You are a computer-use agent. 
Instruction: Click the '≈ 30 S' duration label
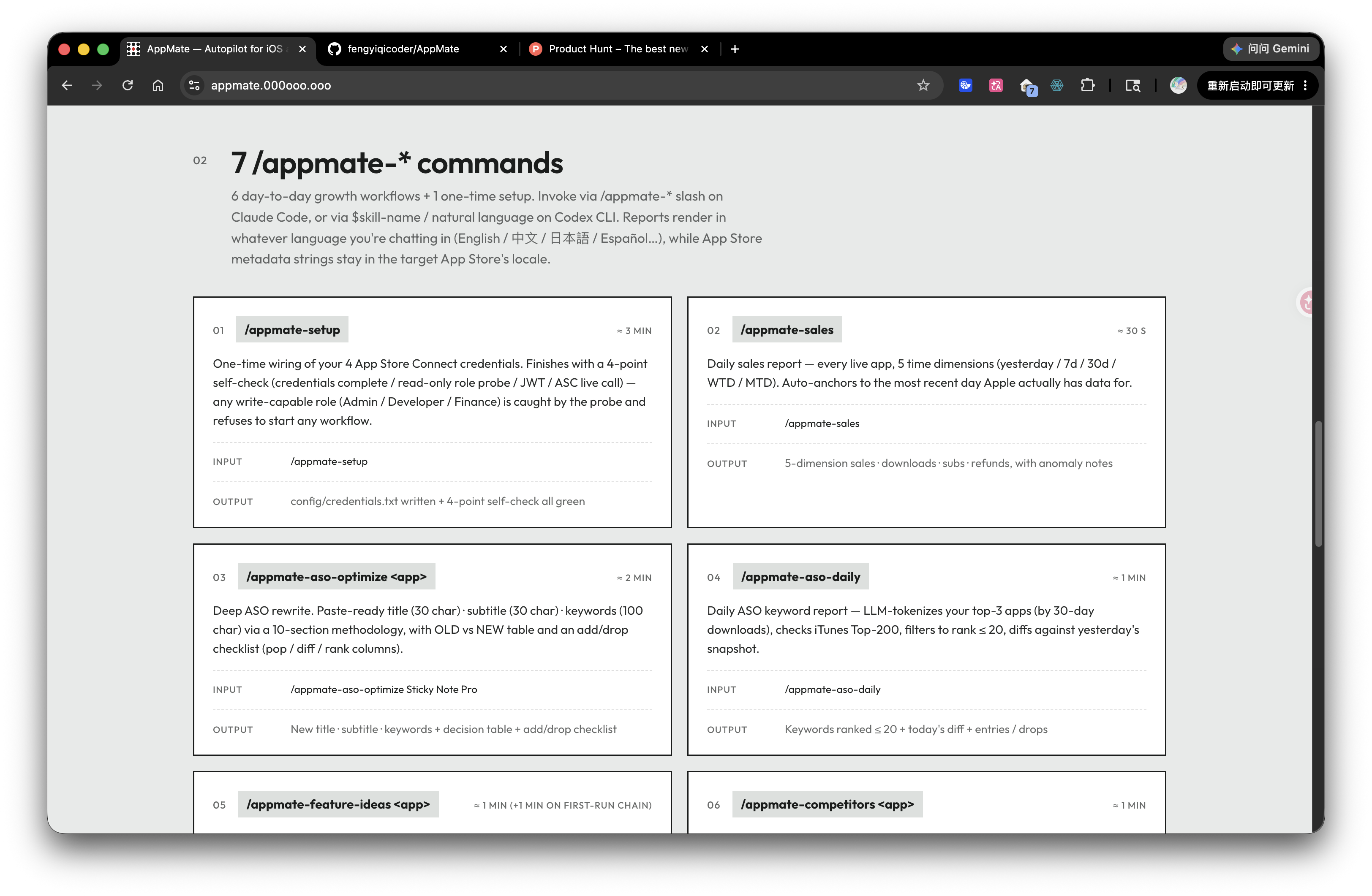coord(1132,331)
